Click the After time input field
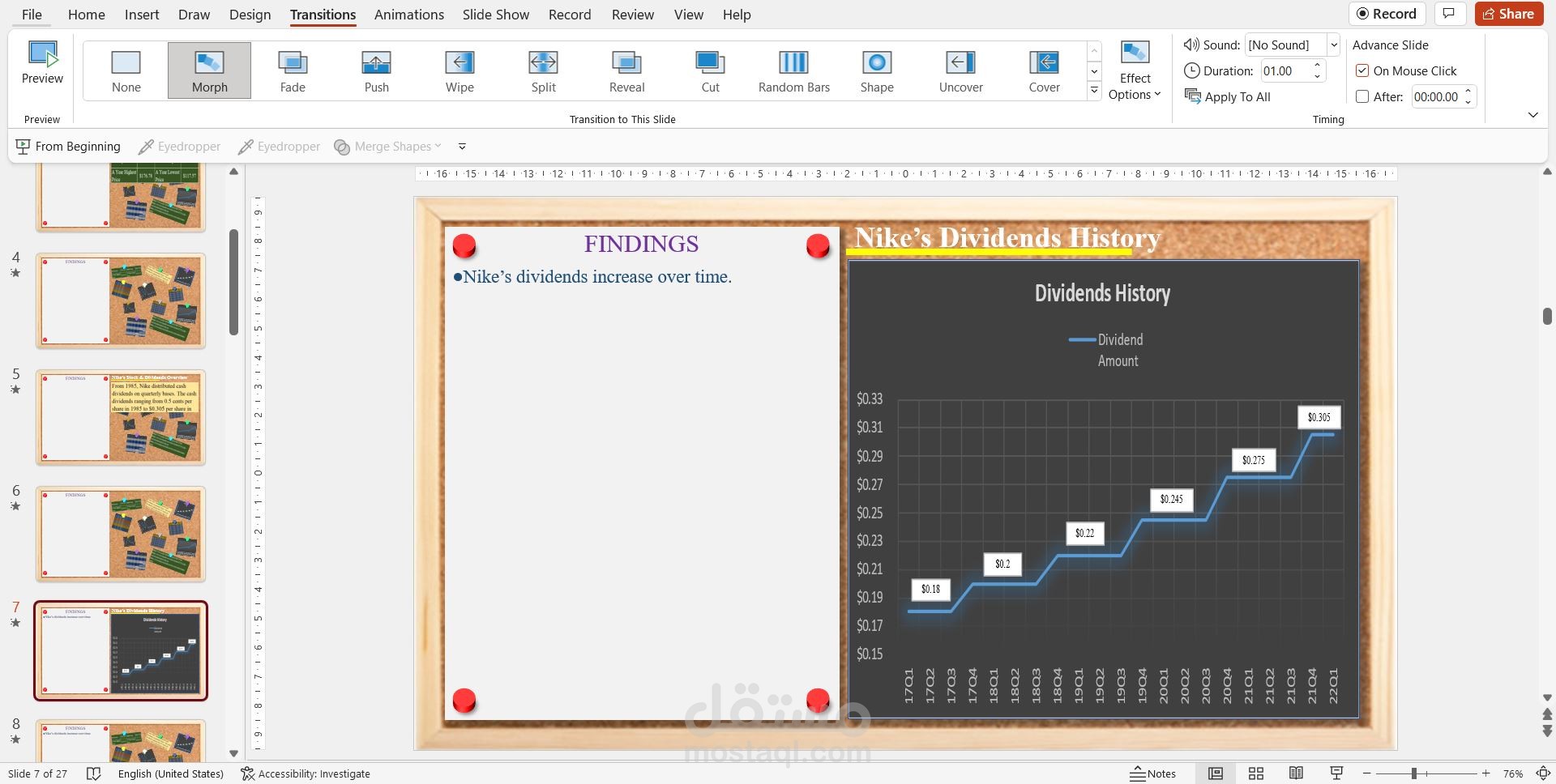Screen dimensions: 1556x784 tap(1436, 96)
